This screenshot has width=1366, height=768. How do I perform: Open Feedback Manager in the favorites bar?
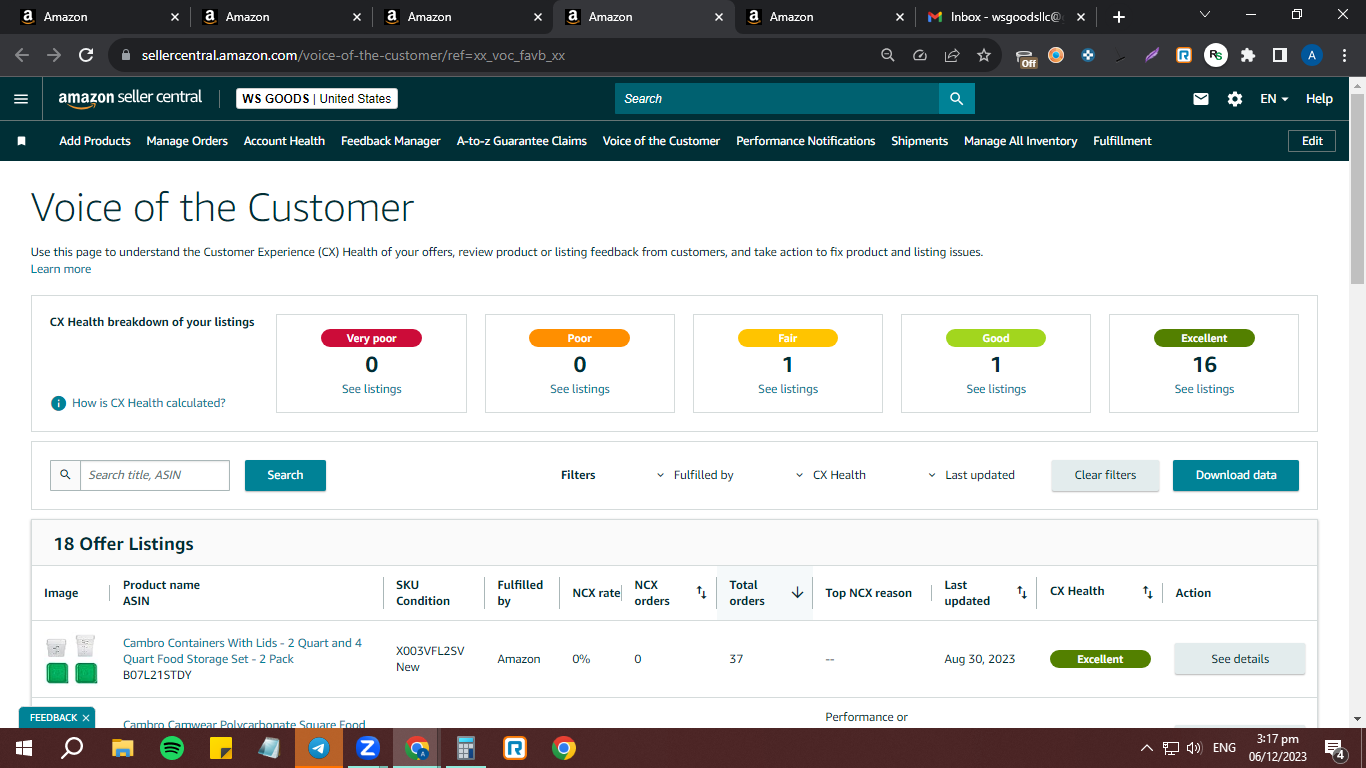(x=391, y=141)
